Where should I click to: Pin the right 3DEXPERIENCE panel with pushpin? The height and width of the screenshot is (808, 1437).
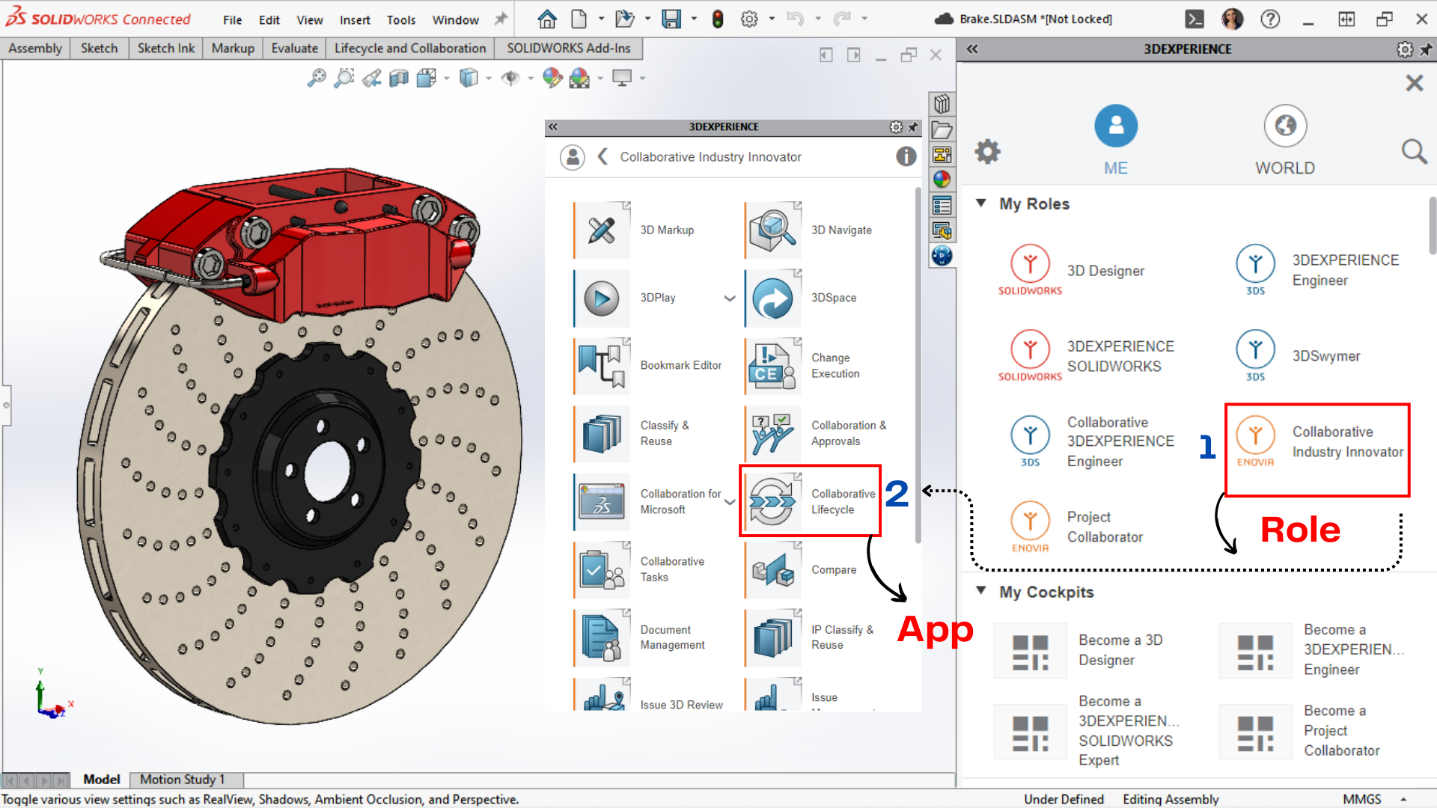click(x=1424, y=48)
